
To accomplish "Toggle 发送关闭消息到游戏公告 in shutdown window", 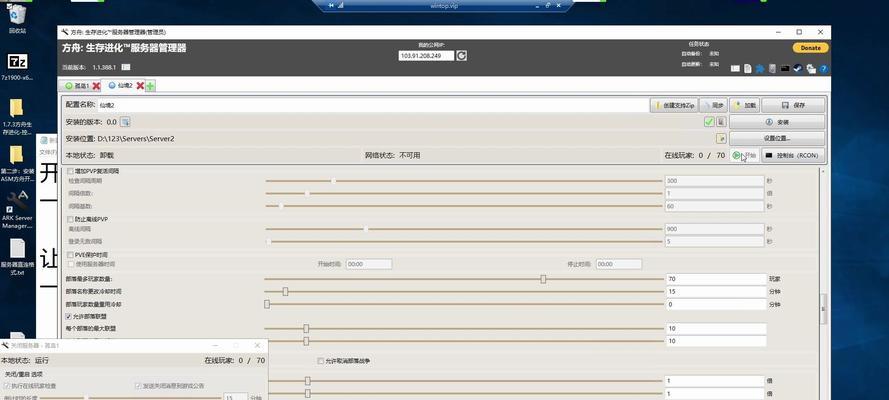I will [x=138, y=386].
